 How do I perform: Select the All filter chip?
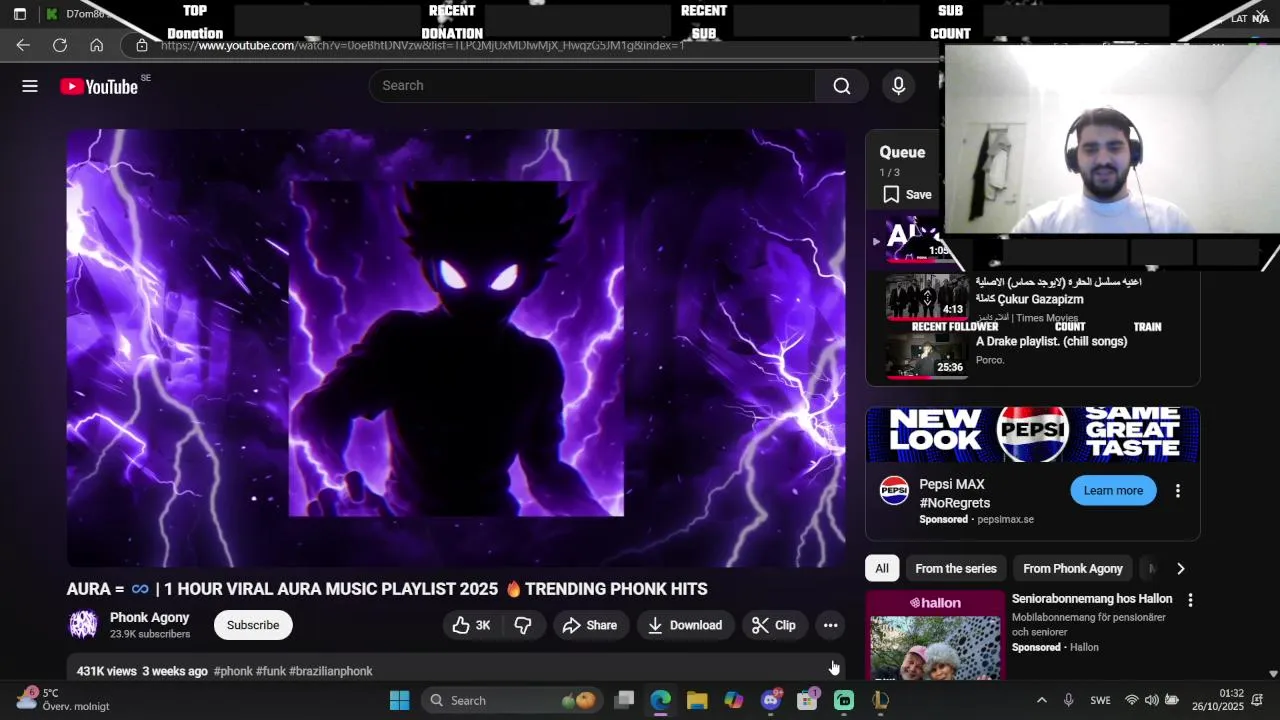point(882,568)
